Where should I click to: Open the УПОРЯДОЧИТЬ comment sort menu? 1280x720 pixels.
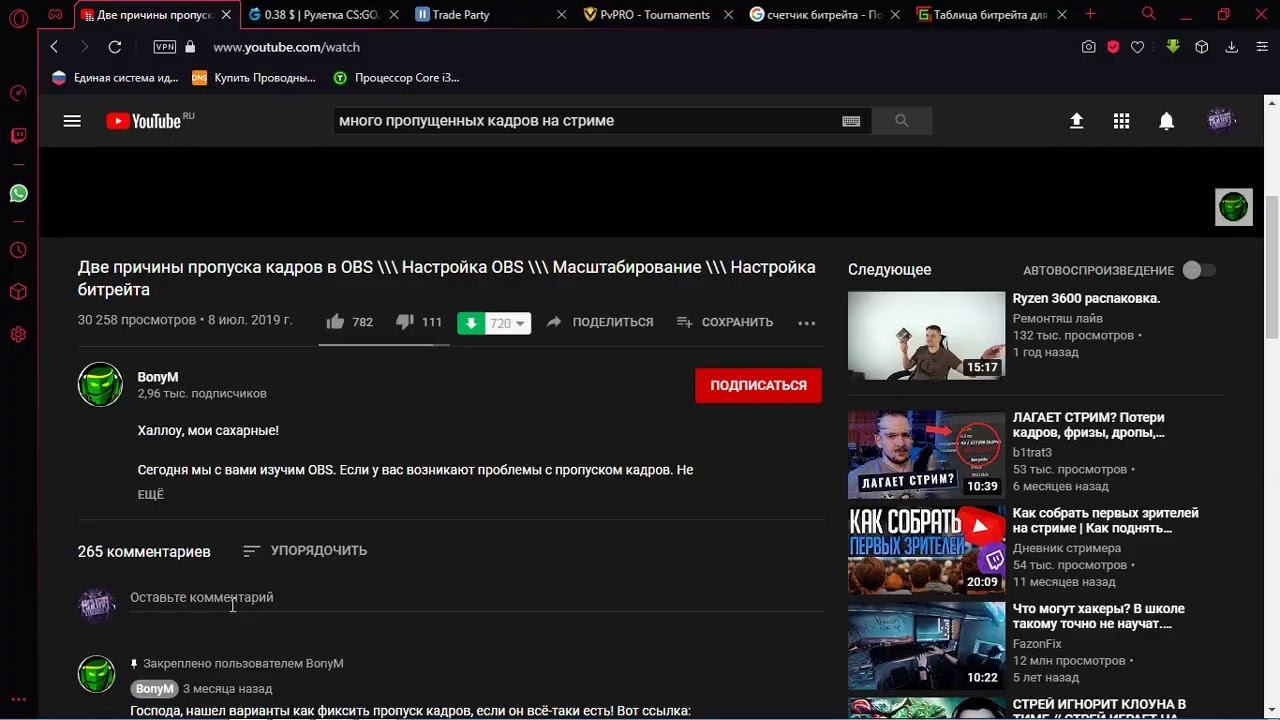pos(305,551)
